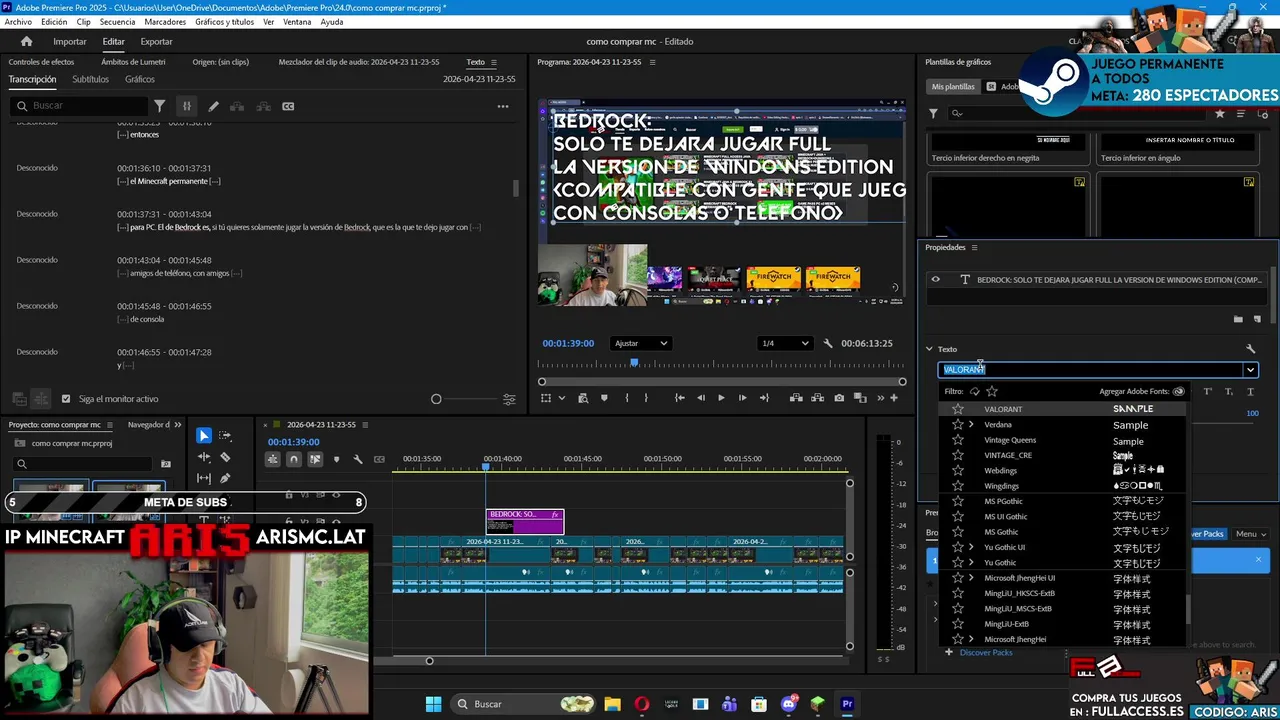Click Play in the Program monitor
The width and height of the screenshot is (1280, 720).
(721, 398)
